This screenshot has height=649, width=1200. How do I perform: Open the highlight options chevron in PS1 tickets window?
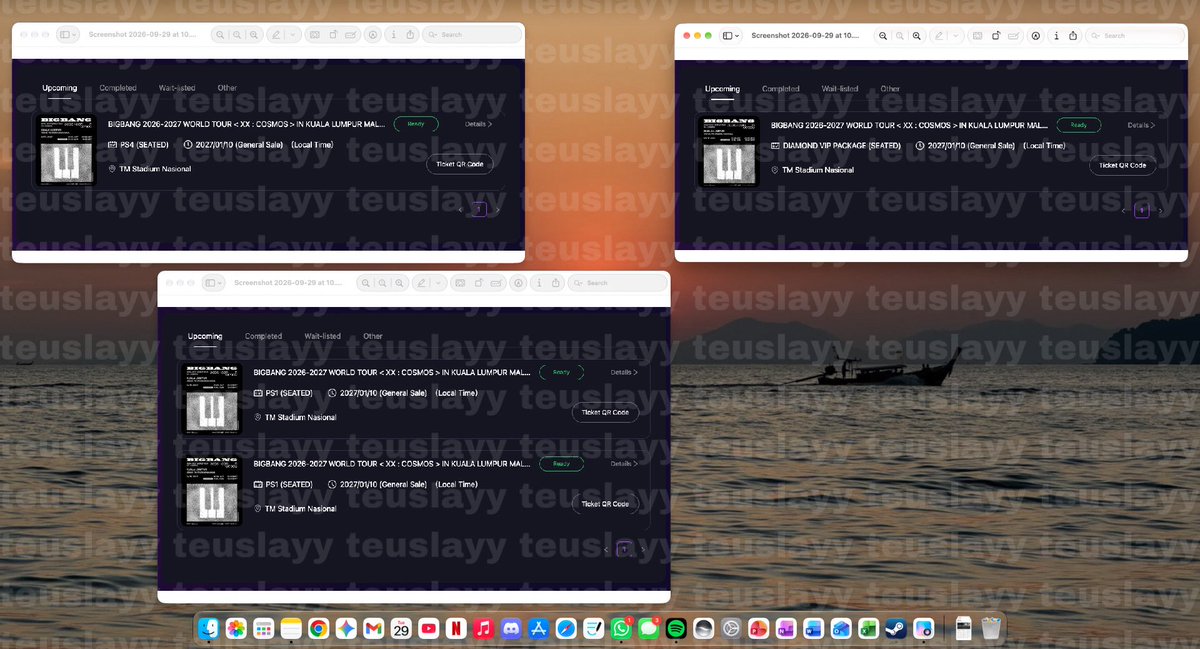click(x=438, y=283)
